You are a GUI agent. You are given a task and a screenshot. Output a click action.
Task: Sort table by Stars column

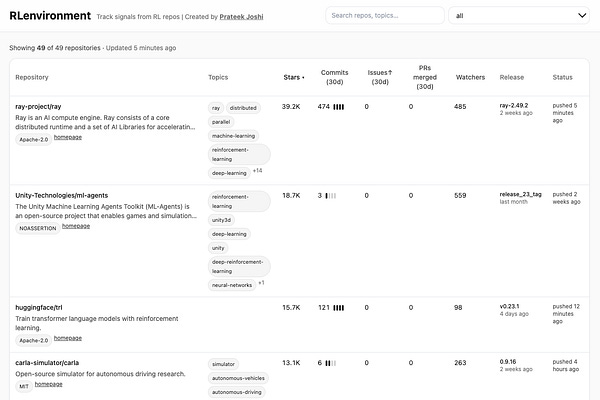[293, 77]
